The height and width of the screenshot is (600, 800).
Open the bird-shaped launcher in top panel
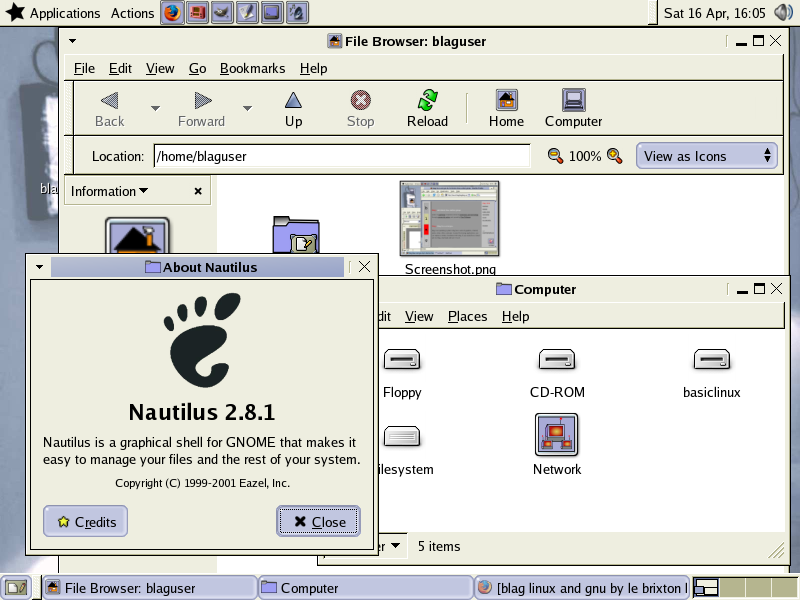pyautogui.click(x=222, y=13)
